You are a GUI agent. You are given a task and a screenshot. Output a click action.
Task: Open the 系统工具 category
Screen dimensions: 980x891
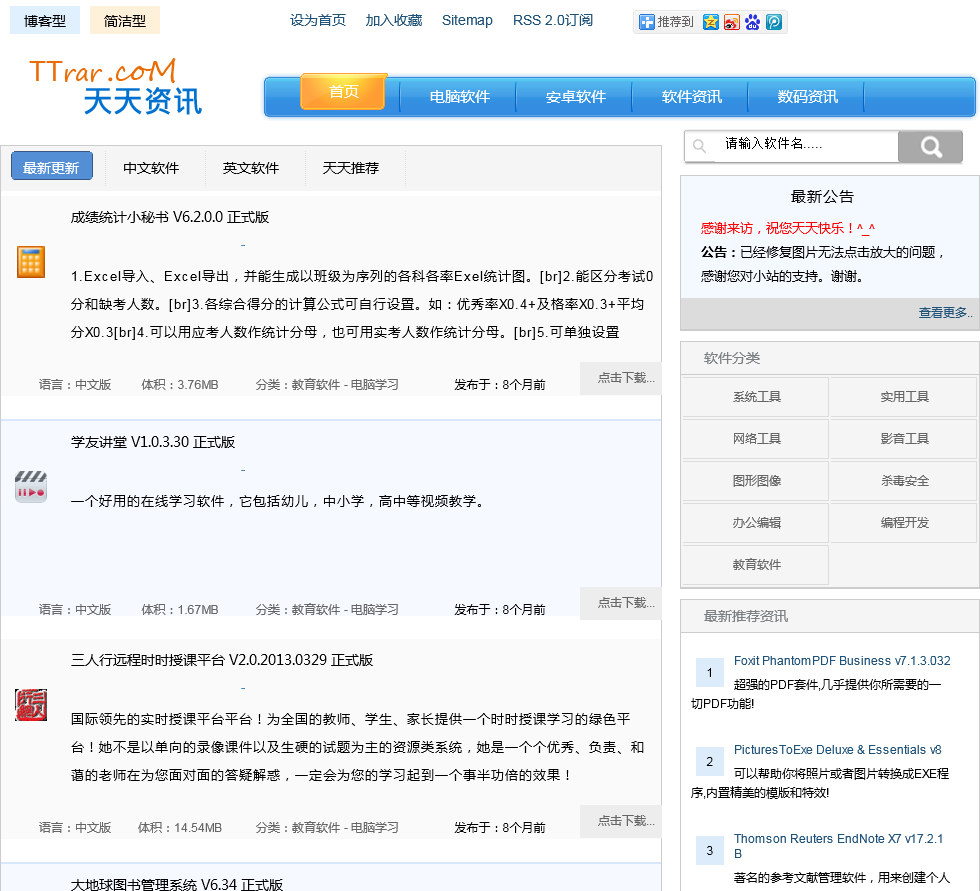[x=756, y=397]
